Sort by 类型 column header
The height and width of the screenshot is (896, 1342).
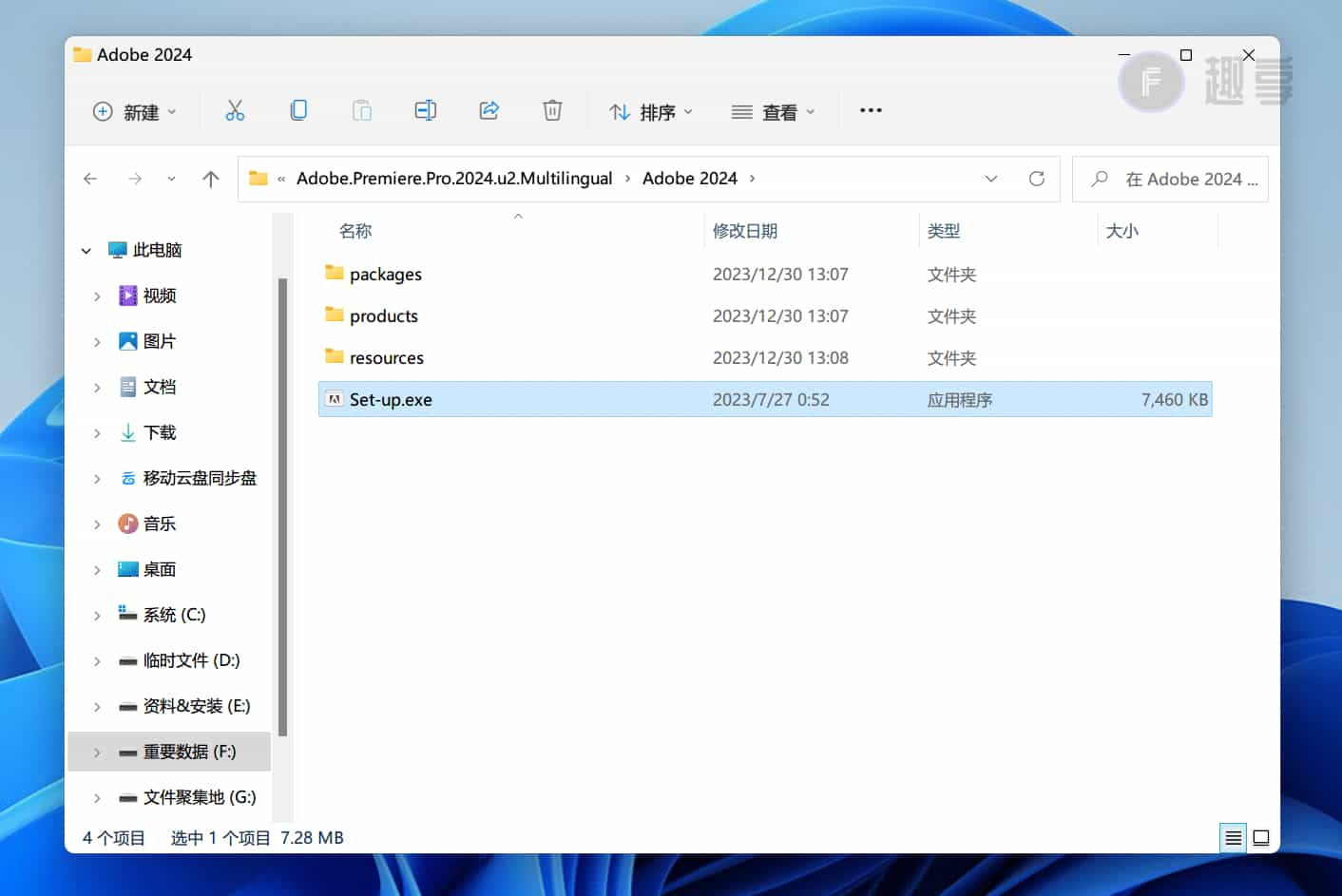(x=944, y=231)
